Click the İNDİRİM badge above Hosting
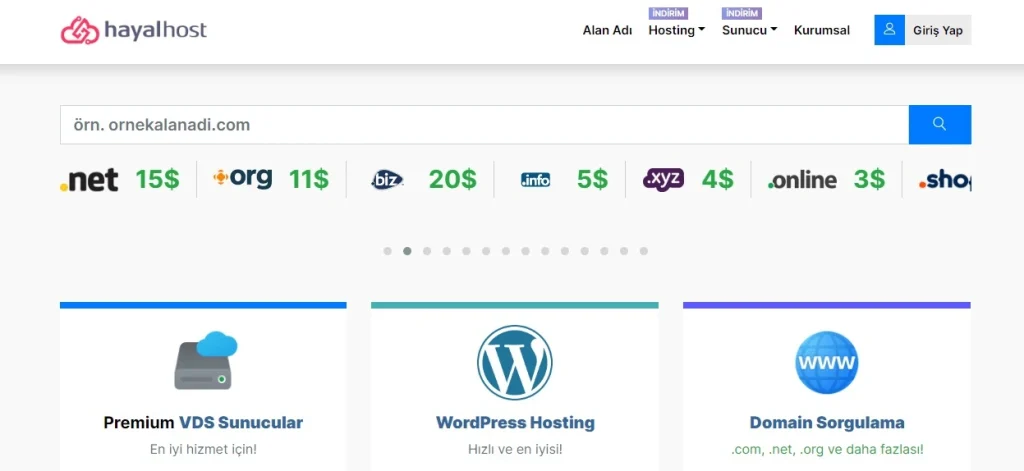The height and width of the screenshot is (471, 1024). [x=668, y=14]
